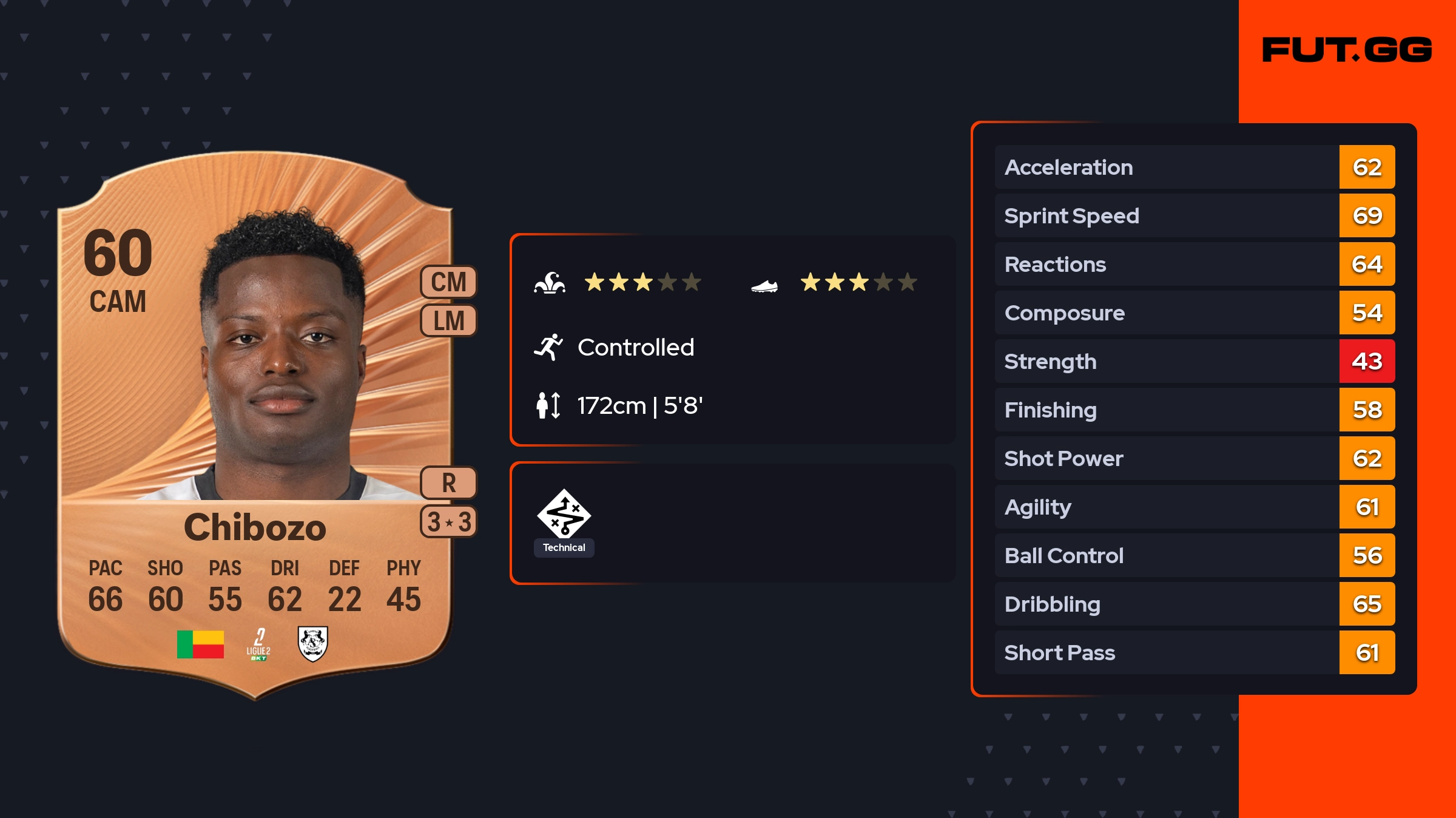
Task: Click the Ligue 2 league logo
Action: click(x=258, y=644)
